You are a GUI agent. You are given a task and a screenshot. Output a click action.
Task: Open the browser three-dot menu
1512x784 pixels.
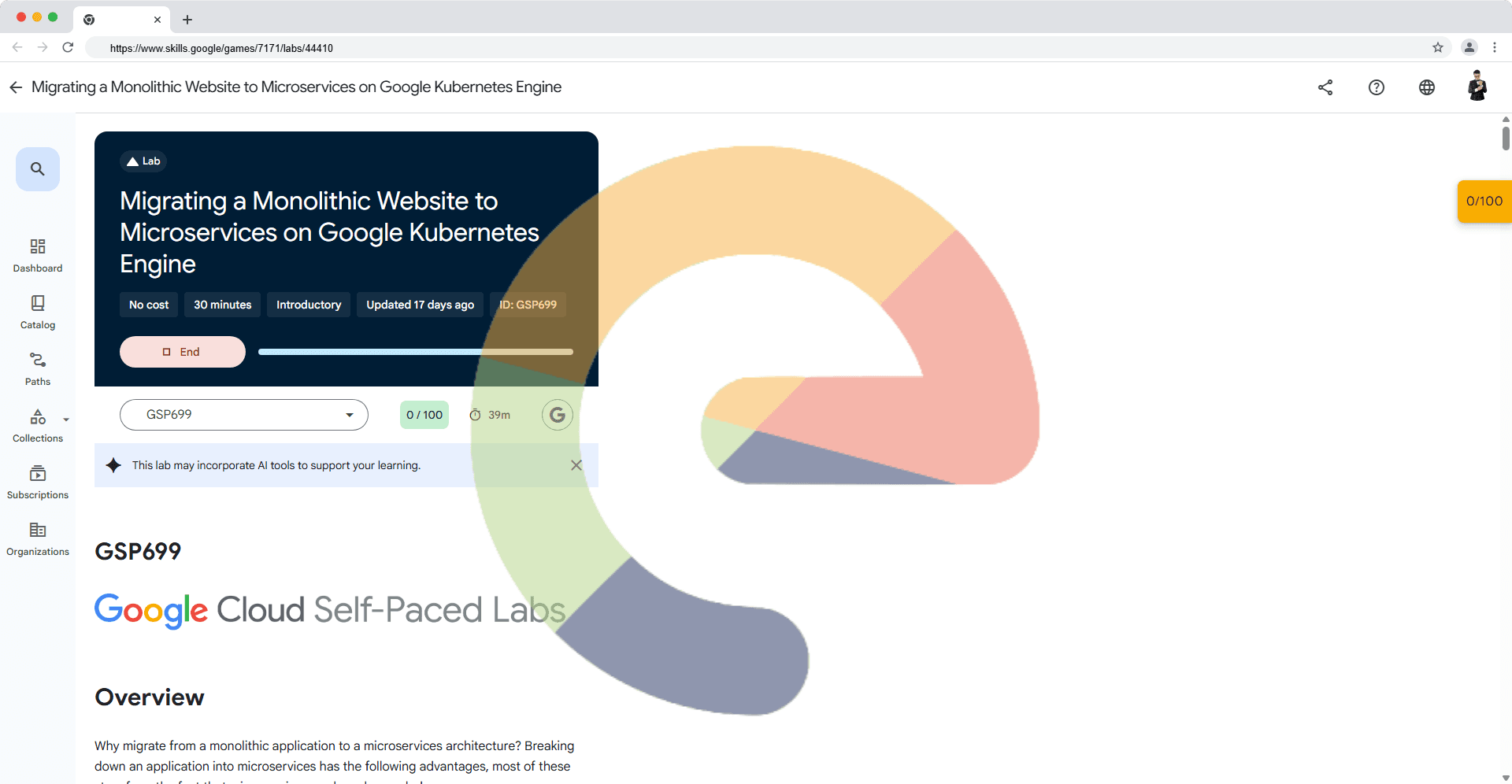[x=1495, y=47]
